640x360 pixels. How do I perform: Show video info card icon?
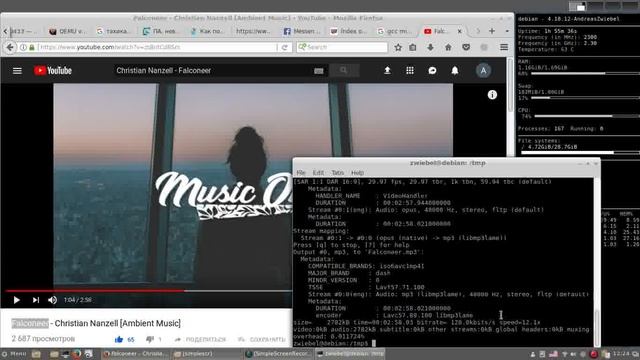click(x=492, y=95)
